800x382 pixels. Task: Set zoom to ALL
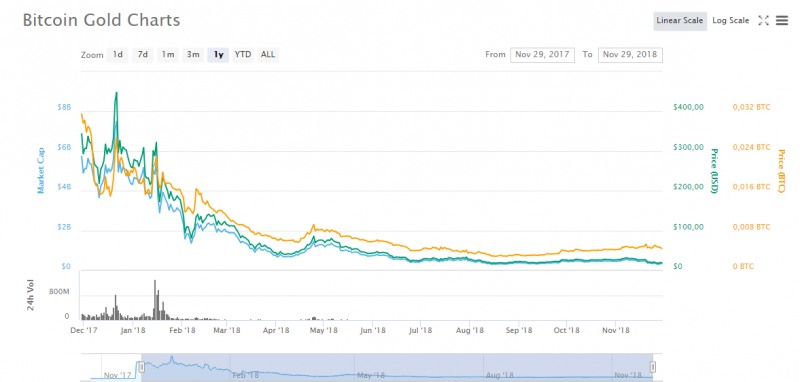(268, 54)
